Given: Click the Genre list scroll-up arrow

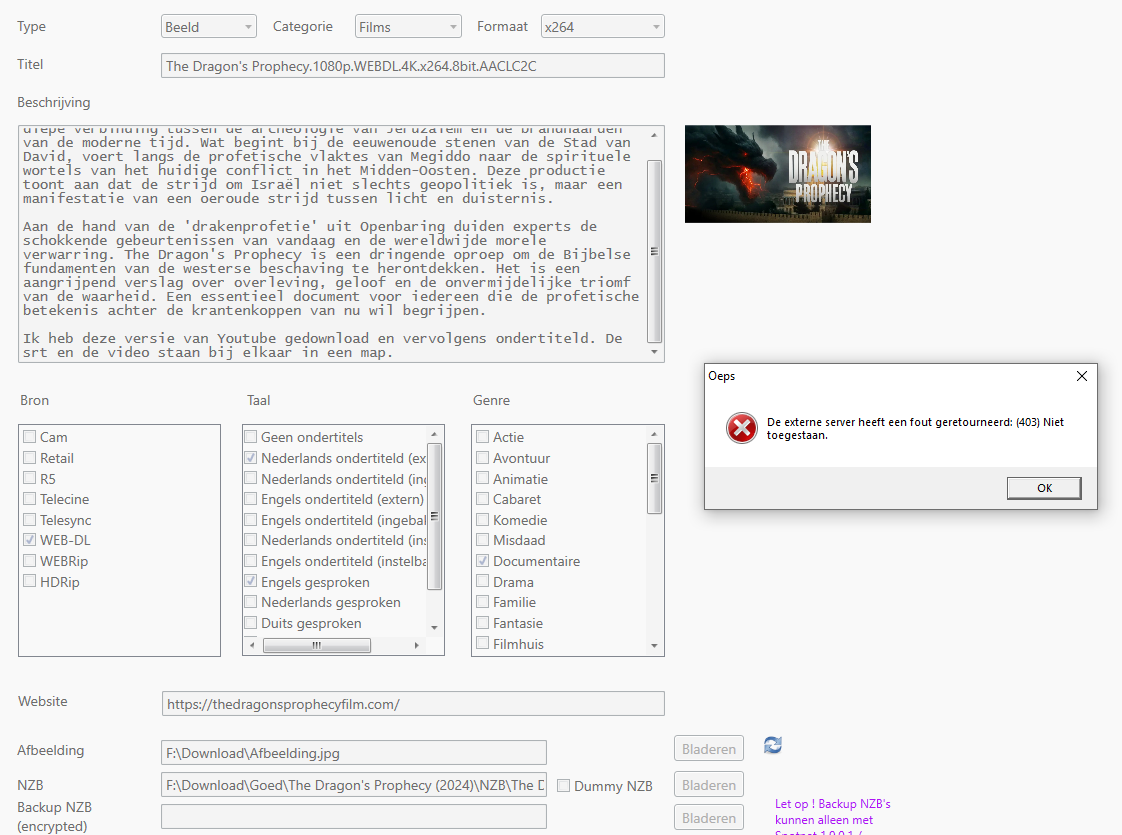Looking at the screenshot, I should tap(654, 434).
